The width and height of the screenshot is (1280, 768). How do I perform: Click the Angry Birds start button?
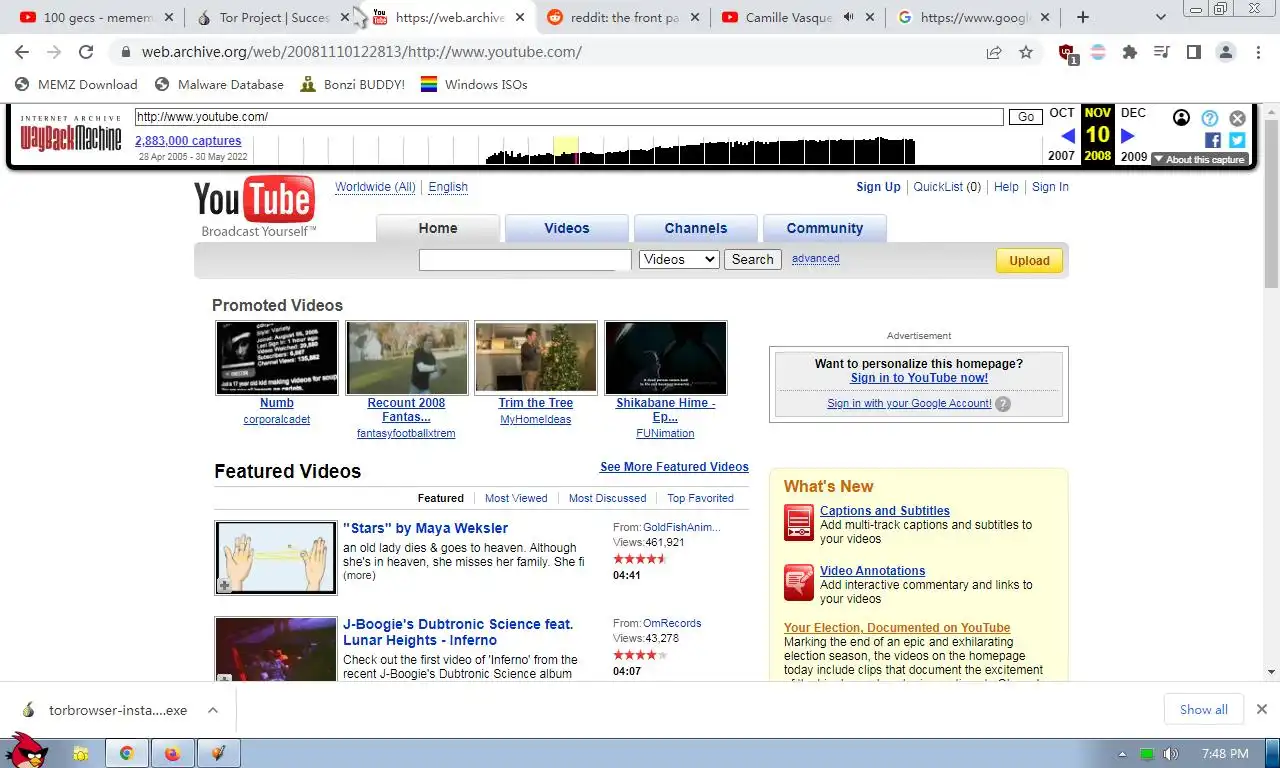tap(26, 749)
